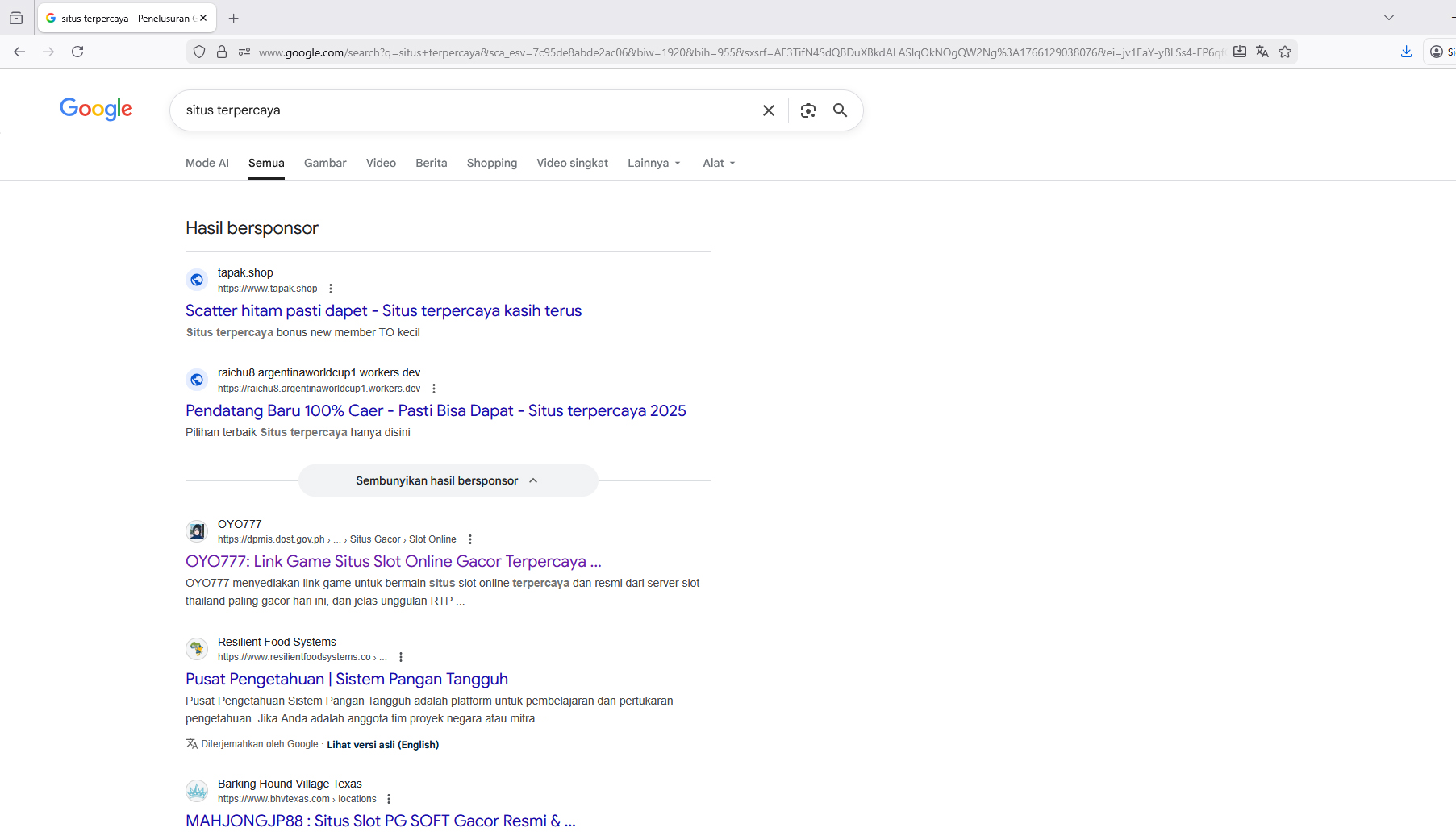Click Lihat versi asli (English) link
1456x836 pixels.
(382, 744)
